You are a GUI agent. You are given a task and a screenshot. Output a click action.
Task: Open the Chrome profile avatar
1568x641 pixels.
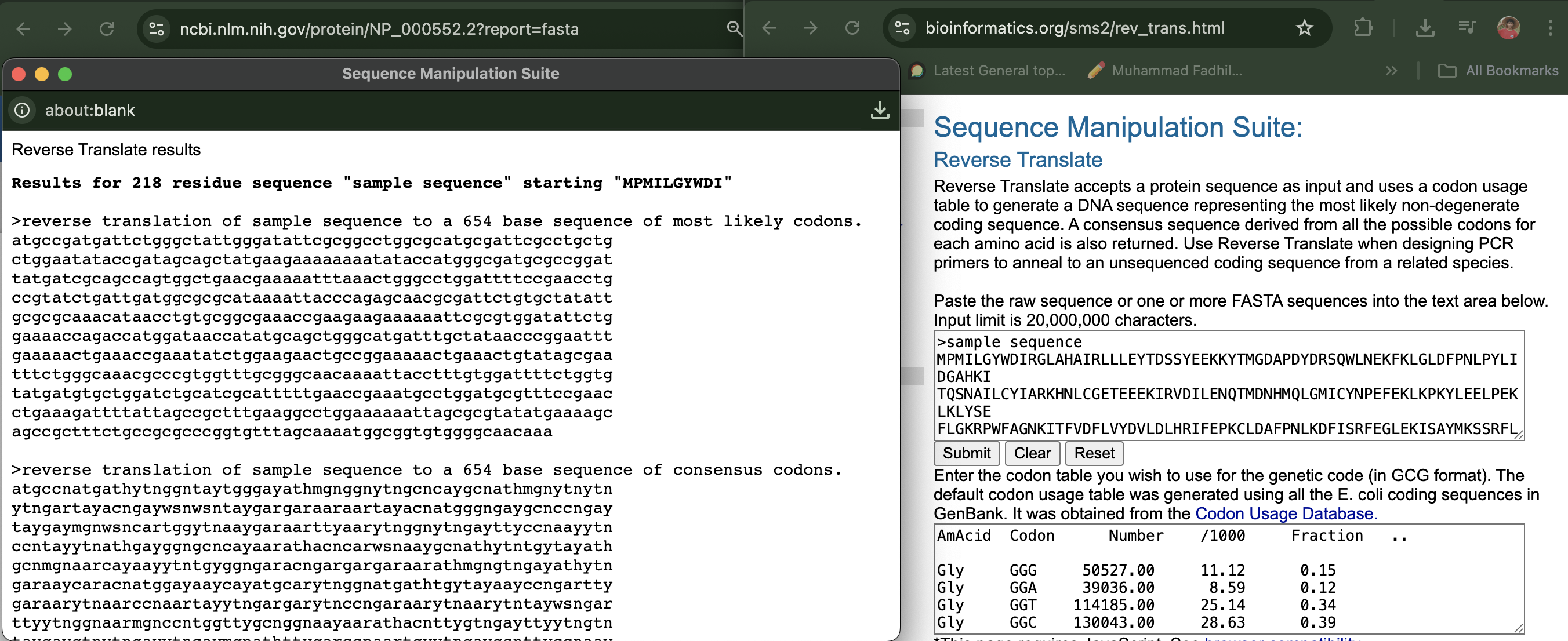1508,28
